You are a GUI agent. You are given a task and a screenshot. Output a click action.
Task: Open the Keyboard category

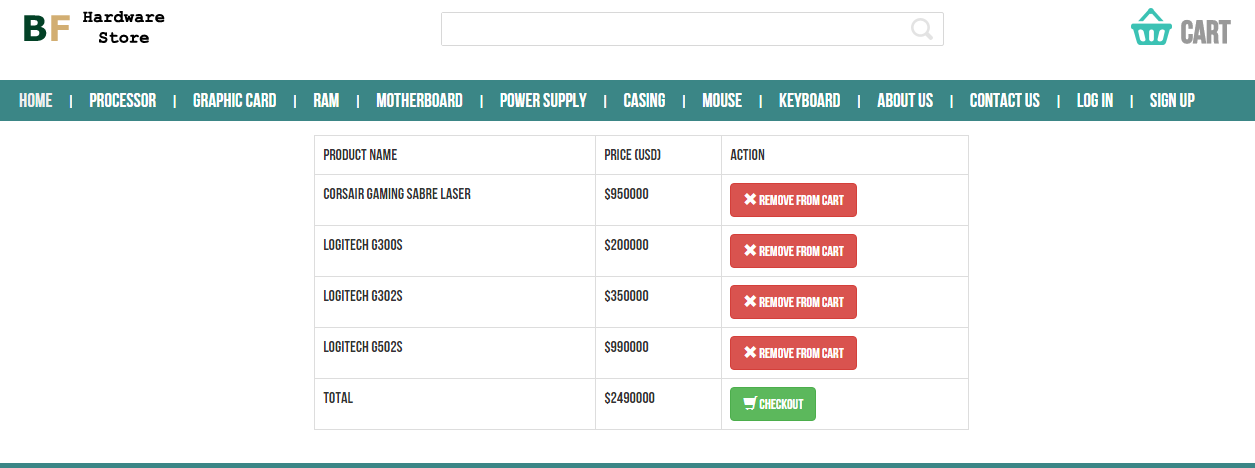pyautogui.click(x=810, y=101)
